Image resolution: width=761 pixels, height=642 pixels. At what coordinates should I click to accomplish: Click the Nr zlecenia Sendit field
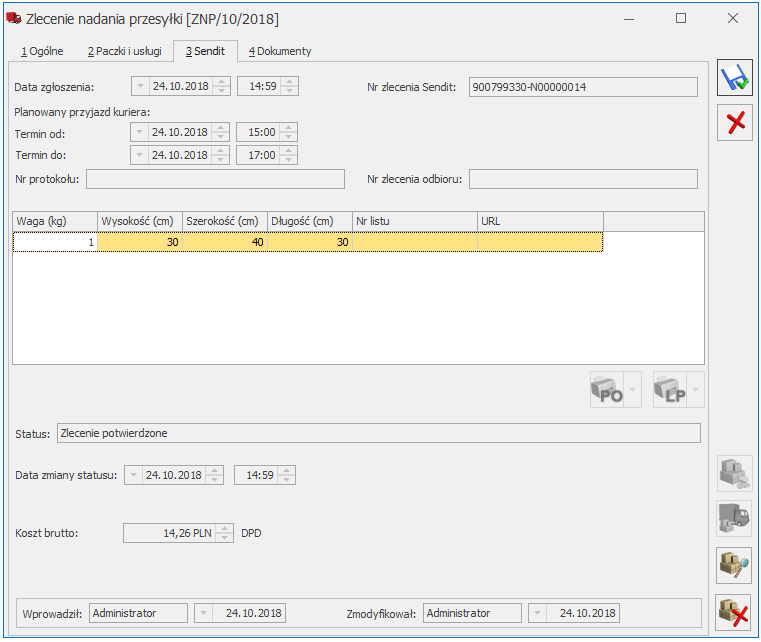click(583, 87)
